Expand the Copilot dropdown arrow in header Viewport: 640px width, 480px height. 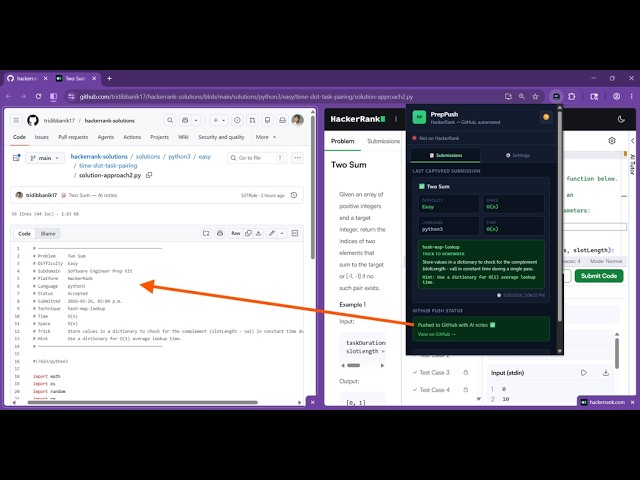[196, 120]
